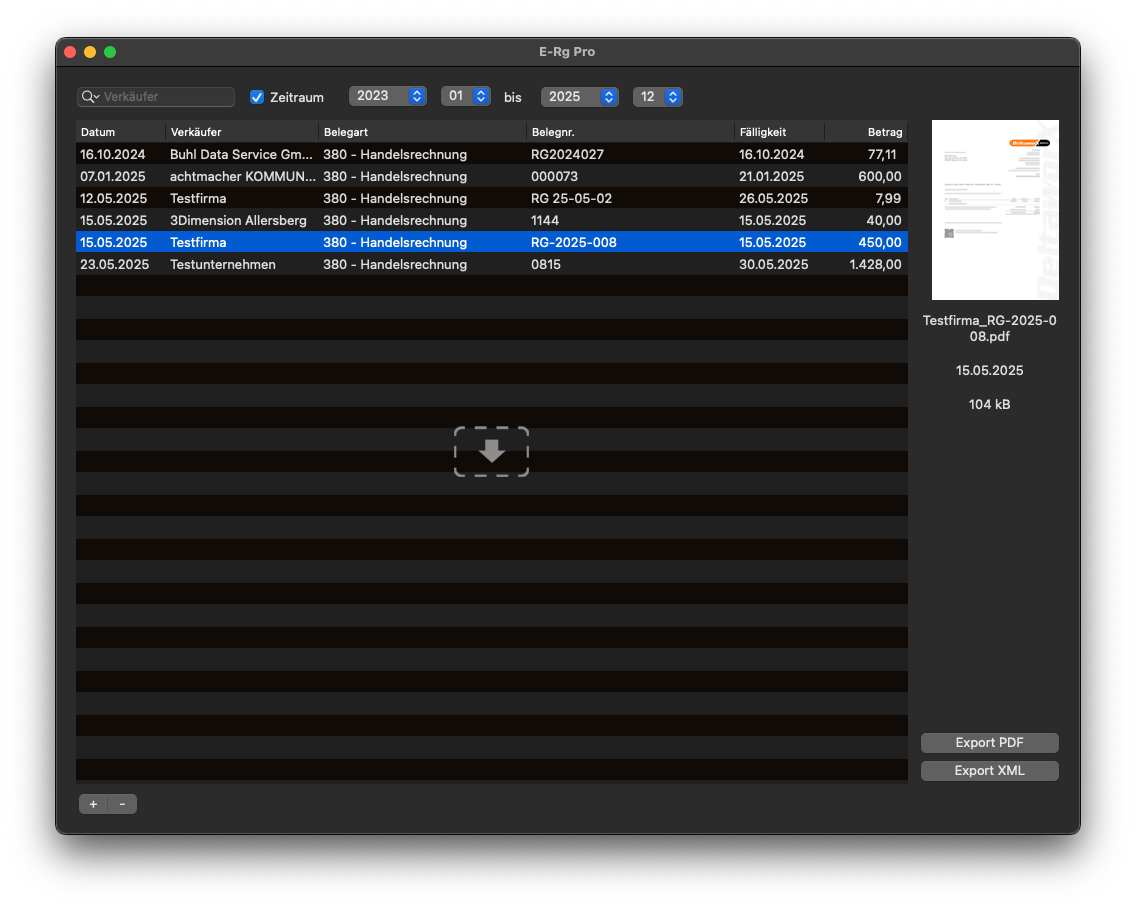This screenshot has width=1136, height=908.
Task: Open the end month dropdown showing 12
Action: 658,96
